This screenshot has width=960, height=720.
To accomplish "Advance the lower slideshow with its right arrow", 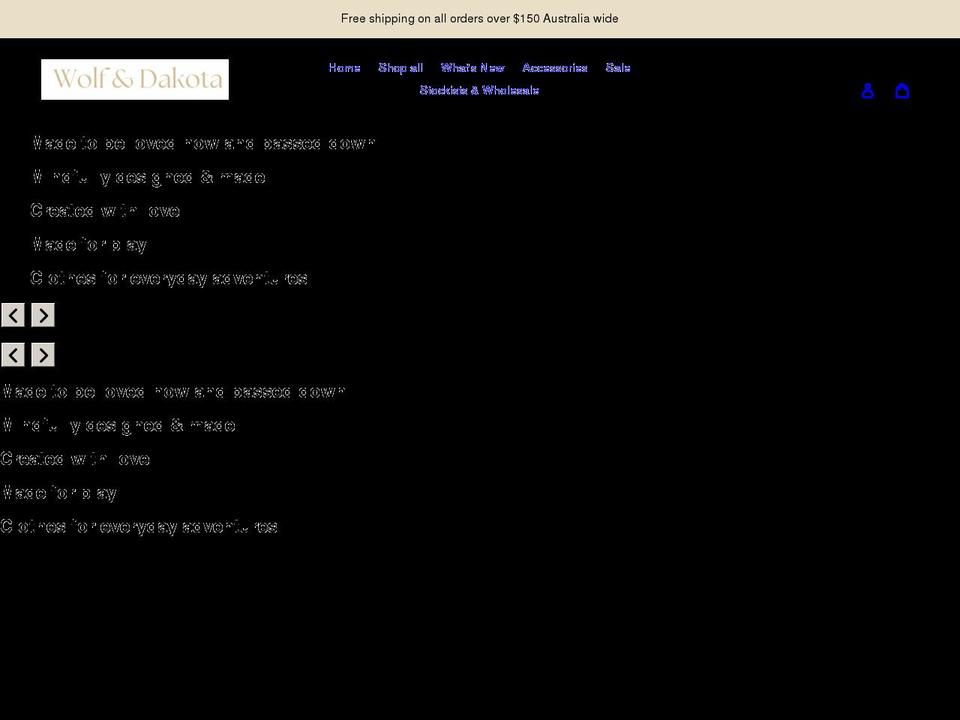I will (43, 355).
